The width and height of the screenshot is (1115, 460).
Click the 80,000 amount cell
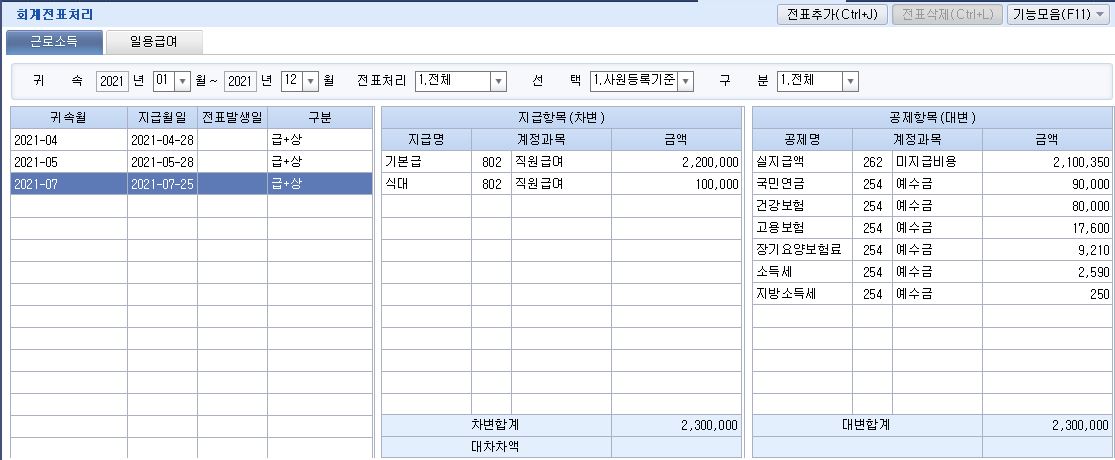(x=1047, y=206)
